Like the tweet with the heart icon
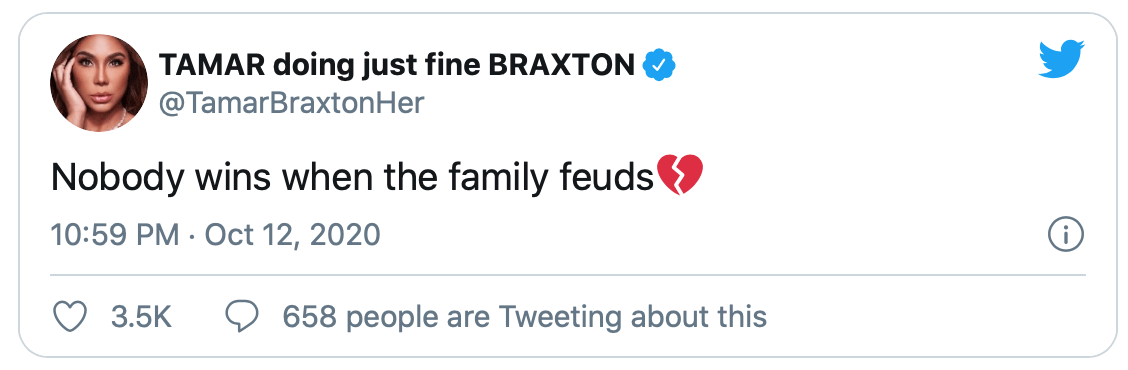The image size is (1128, 370). (x=70, y=317)
